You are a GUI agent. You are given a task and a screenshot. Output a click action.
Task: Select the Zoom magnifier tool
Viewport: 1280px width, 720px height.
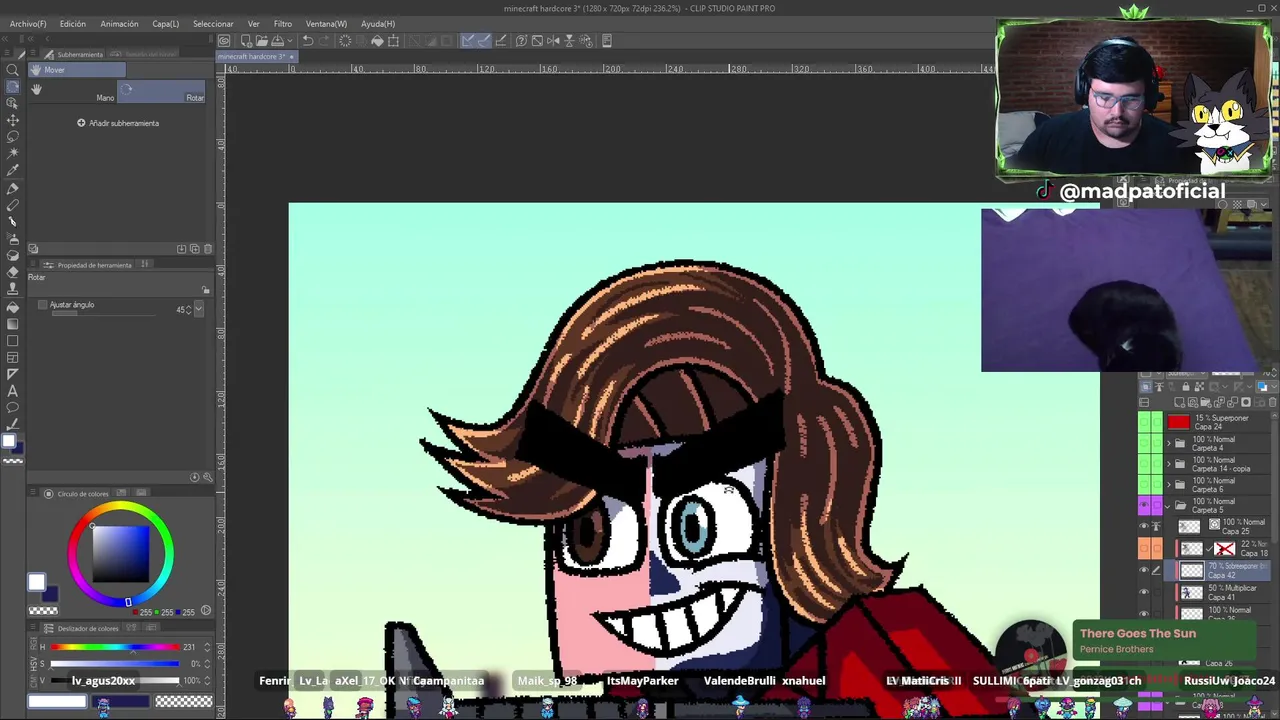(x=13, y=70)
